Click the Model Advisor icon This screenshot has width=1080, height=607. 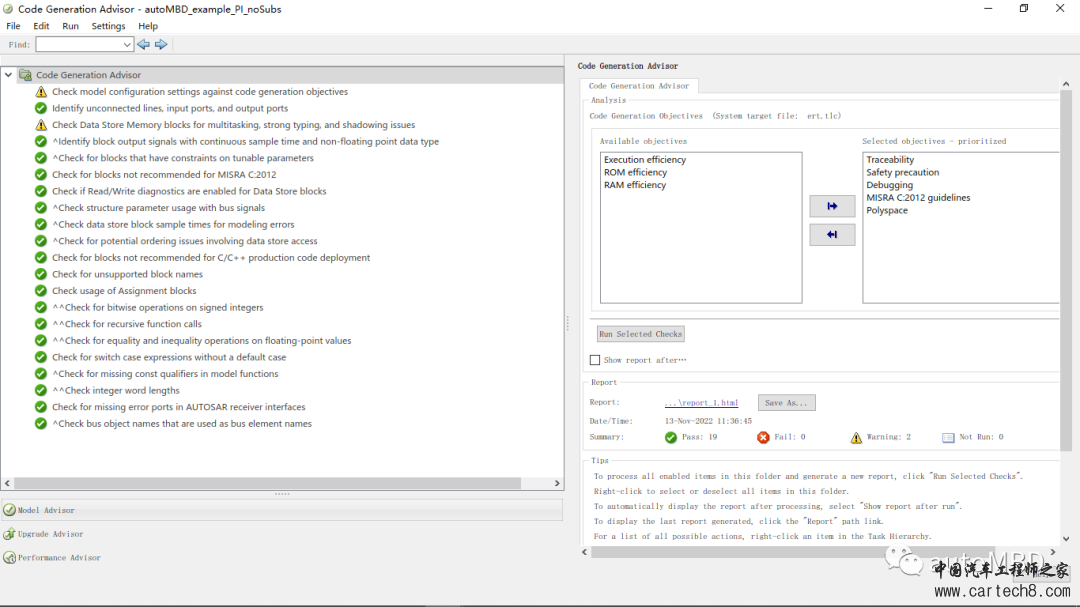click(x=10, y=511)
